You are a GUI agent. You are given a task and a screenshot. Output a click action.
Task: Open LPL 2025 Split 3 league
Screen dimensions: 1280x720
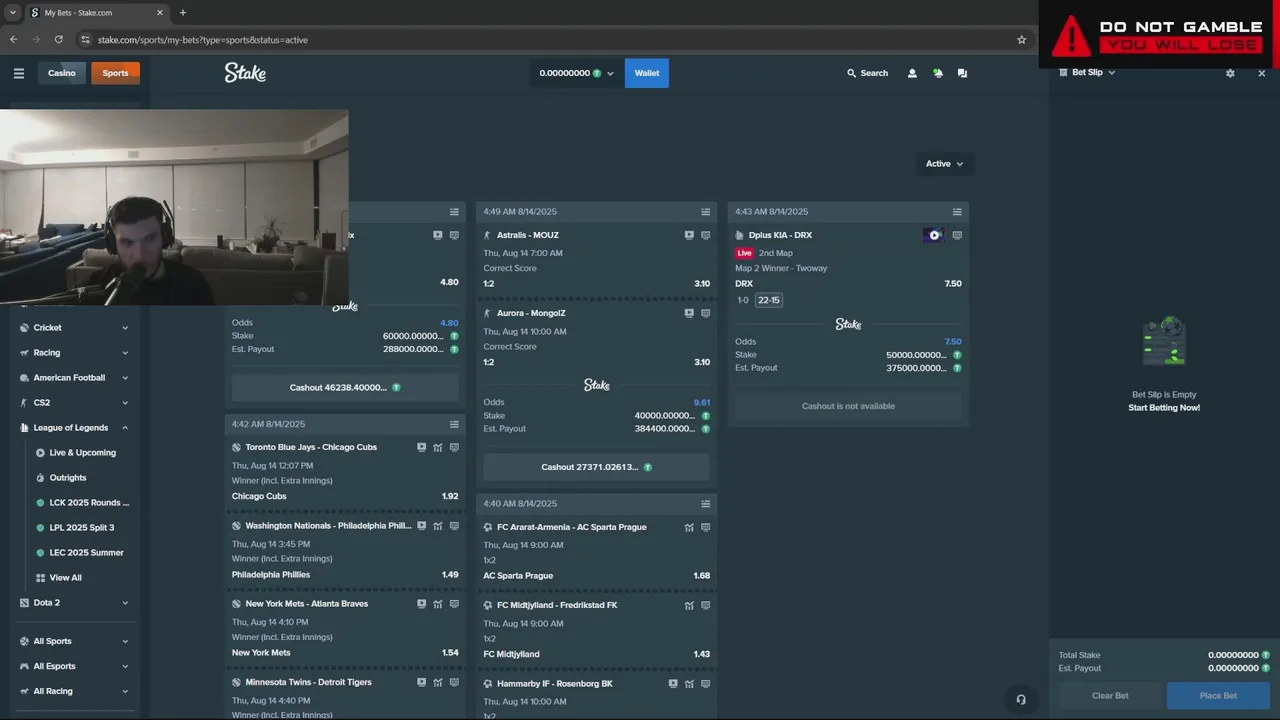(x=82, y=528)
